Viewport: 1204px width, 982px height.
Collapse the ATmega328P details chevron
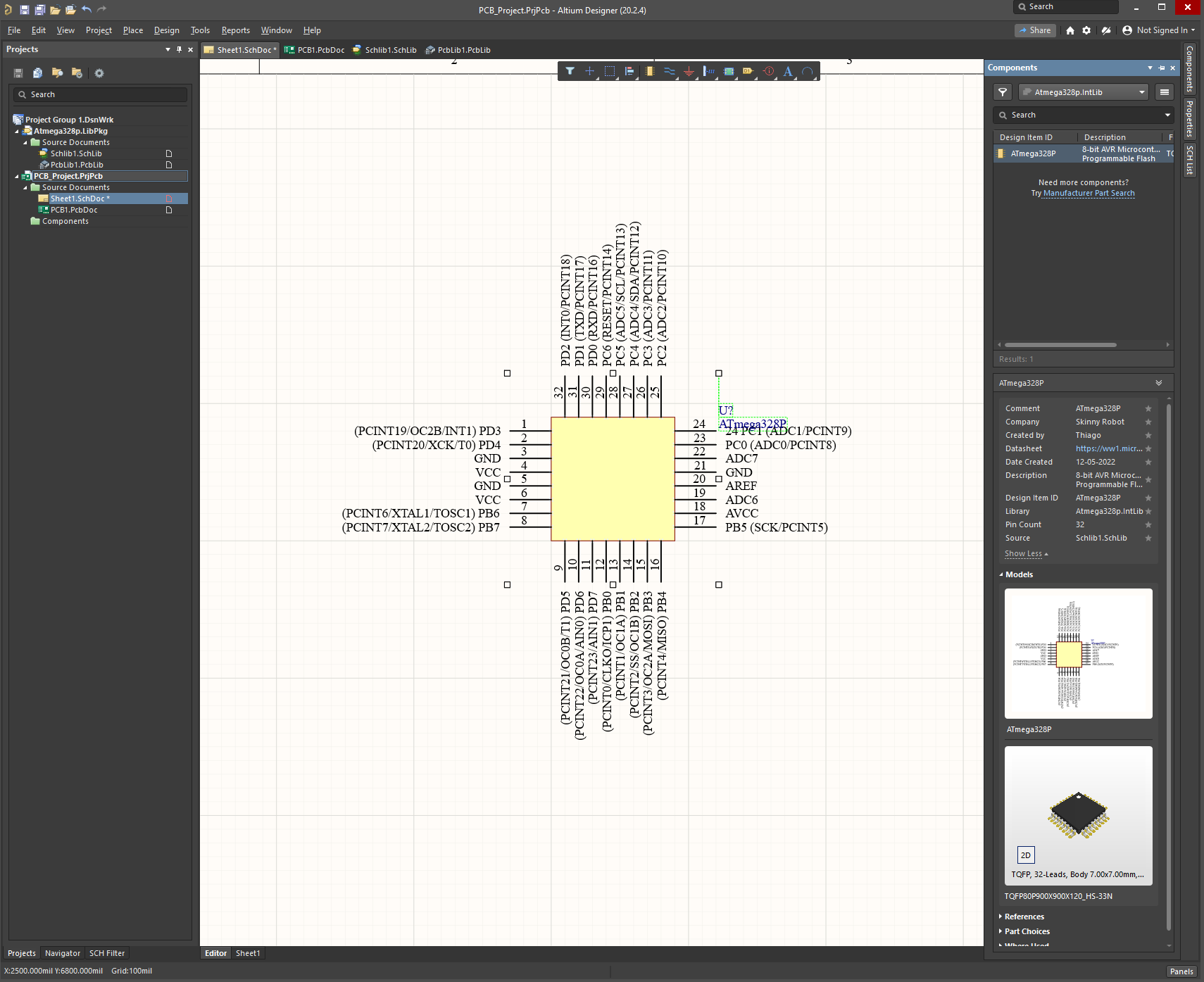[x=1159, y=383]
